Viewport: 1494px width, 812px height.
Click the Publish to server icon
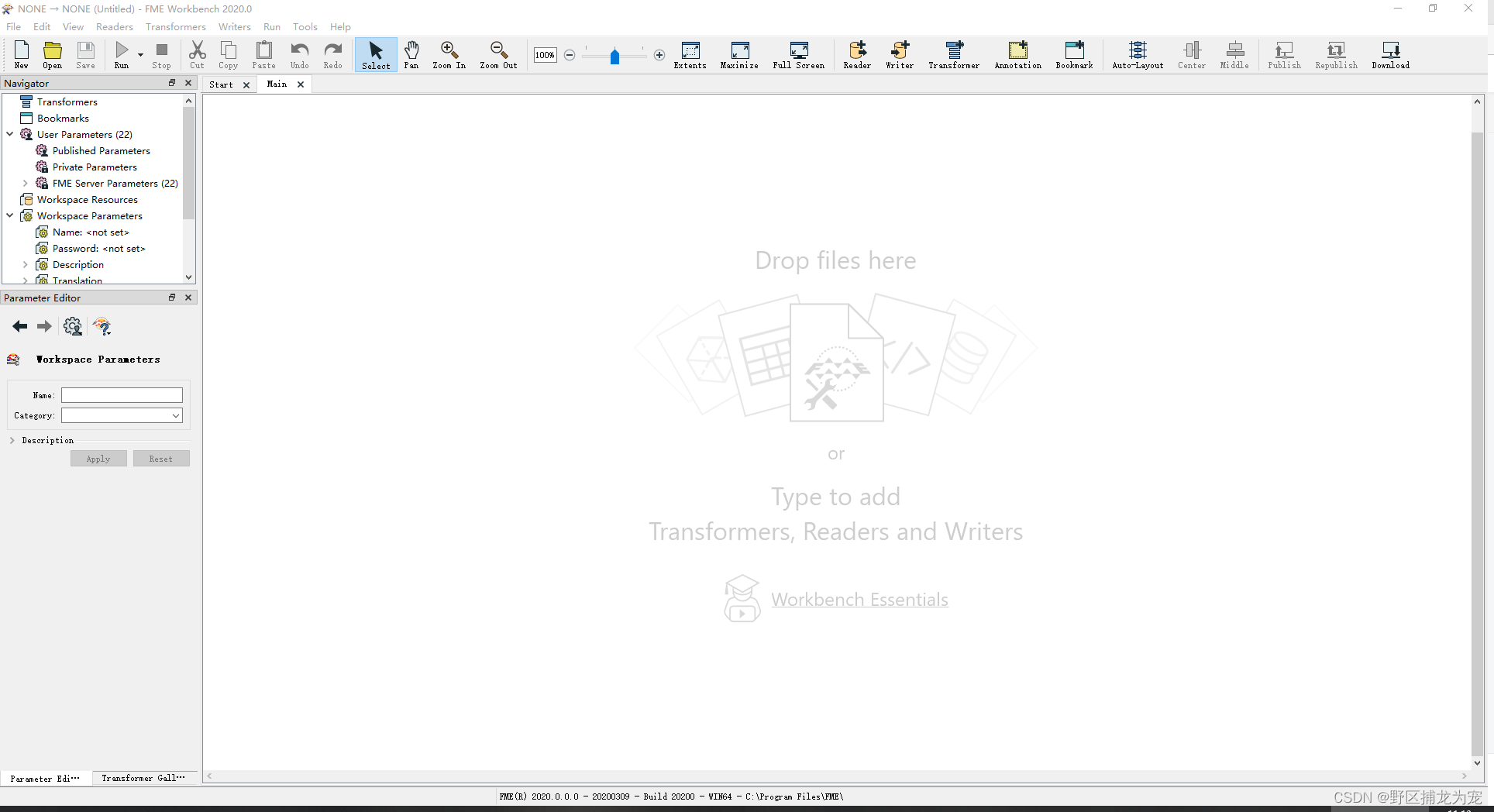(x=1285, y=55)
